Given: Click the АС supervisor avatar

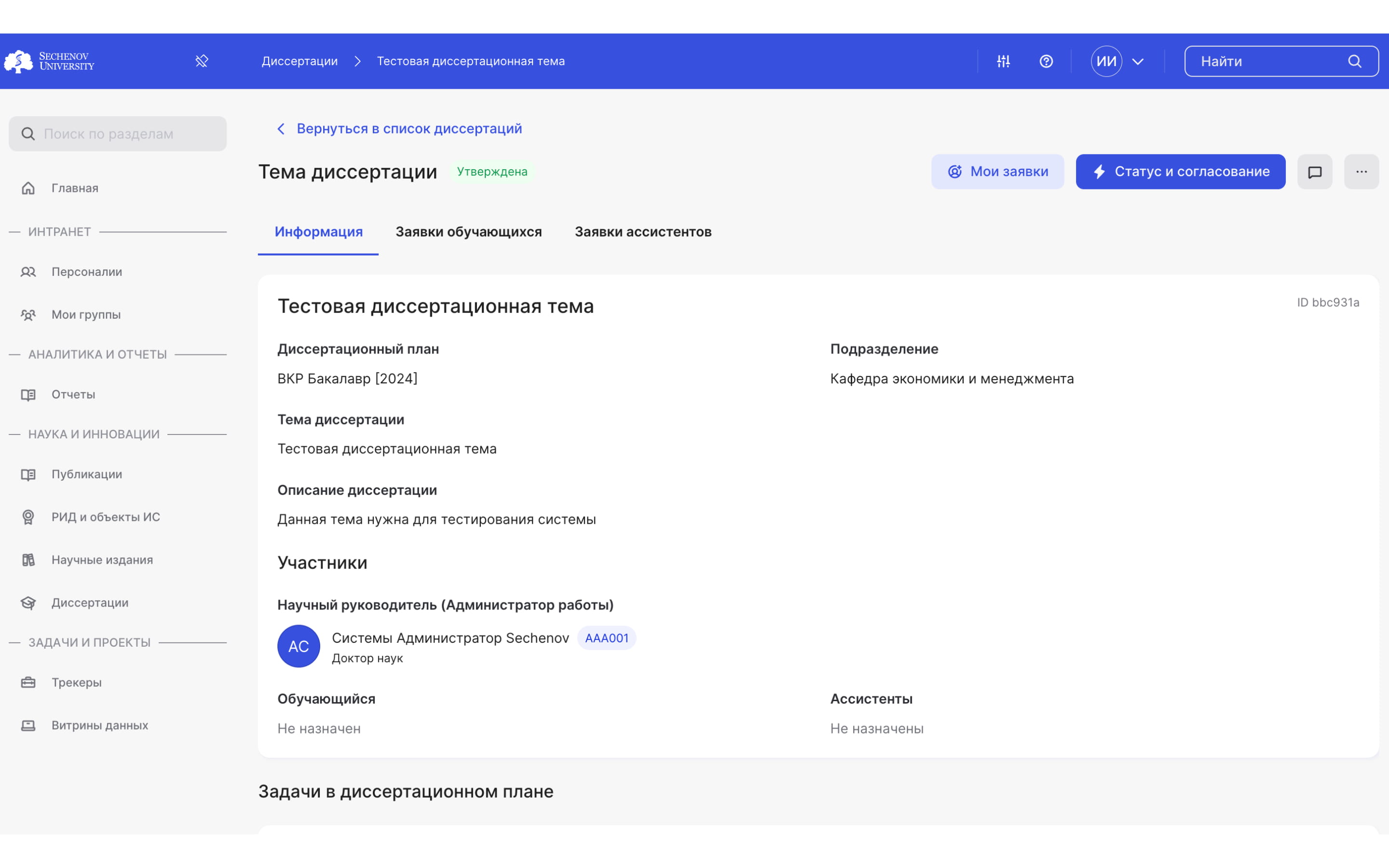Looking at the screenshot, I should point(299,646).
